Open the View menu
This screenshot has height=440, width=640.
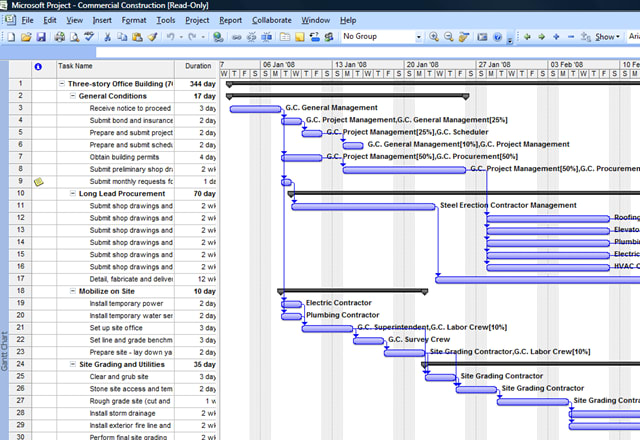74,20
